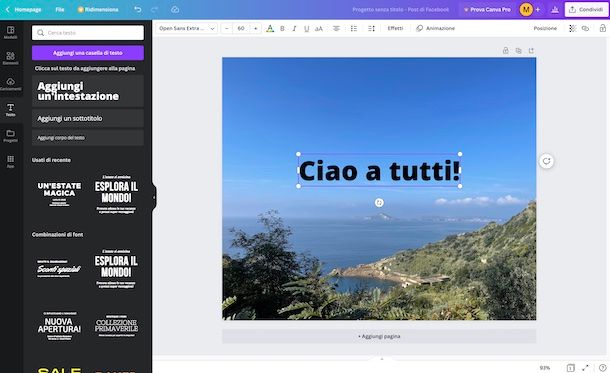Change text alignment
Screen dimensions: 610x373
[x=337, y=28]
